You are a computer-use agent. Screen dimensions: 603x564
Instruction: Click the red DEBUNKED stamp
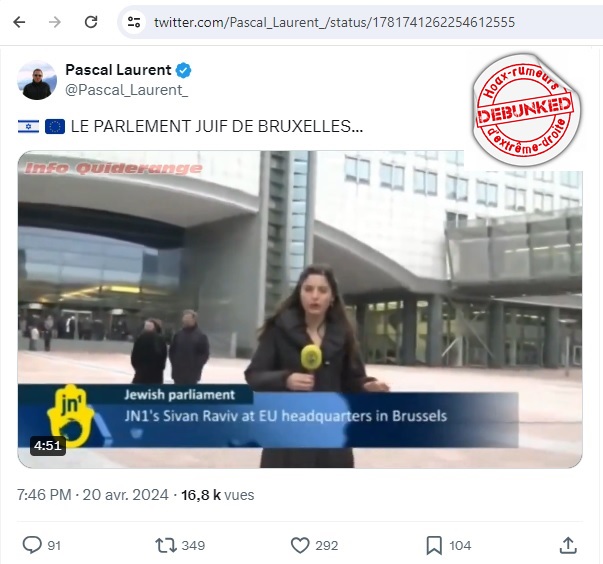tap(526, 110)
